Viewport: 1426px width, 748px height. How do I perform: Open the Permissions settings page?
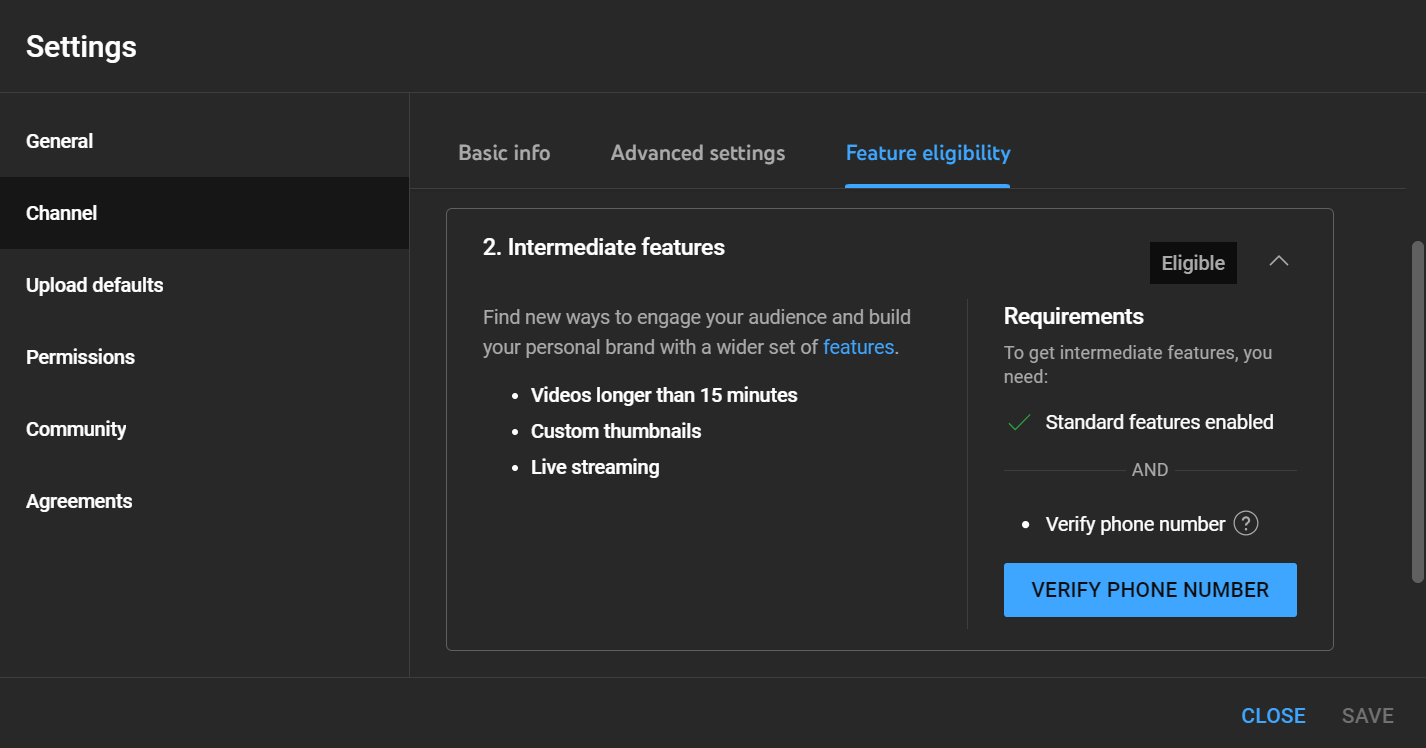[x=80, y=357]
